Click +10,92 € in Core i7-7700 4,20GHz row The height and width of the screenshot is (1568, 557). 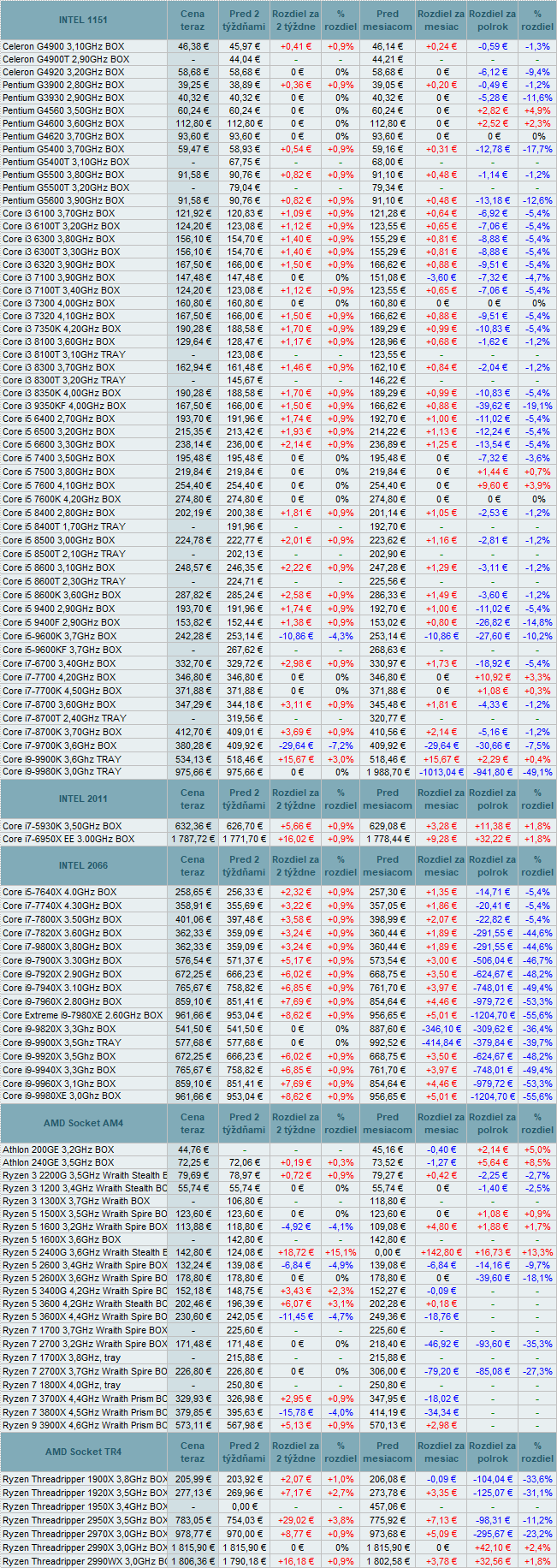click(x=493, y=677)
